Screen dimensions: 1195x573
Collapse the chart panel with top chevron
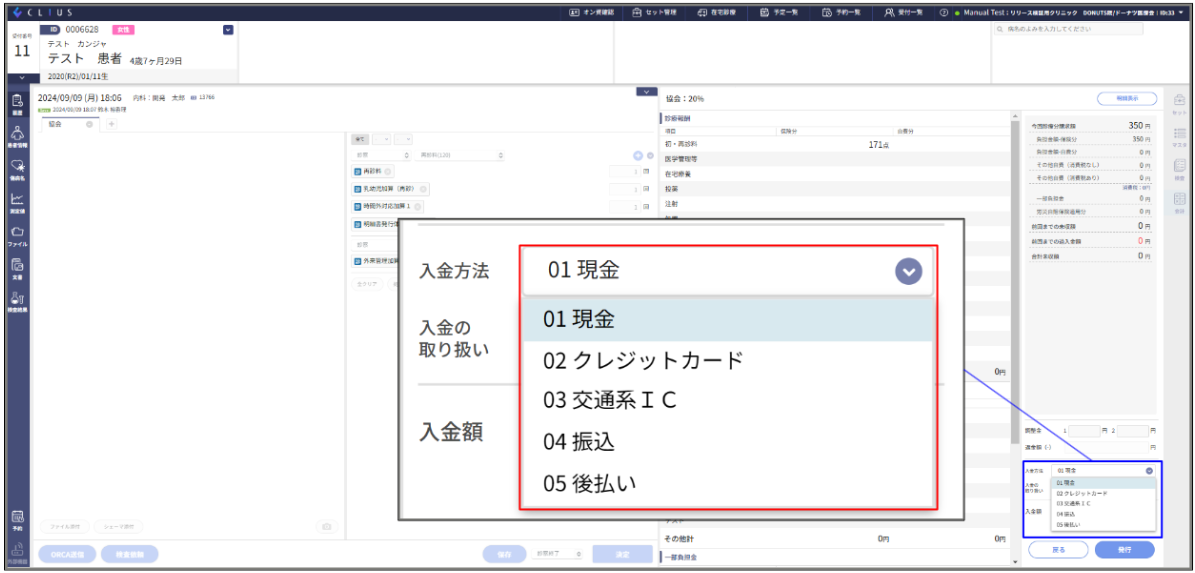(x=646, y=92)
